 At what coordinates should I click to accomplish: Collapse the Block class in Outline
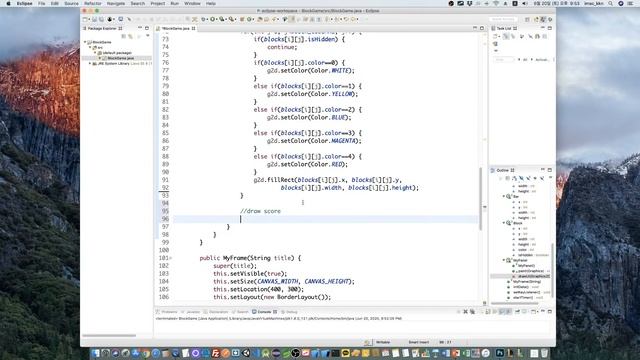click(x=504, y=223)
